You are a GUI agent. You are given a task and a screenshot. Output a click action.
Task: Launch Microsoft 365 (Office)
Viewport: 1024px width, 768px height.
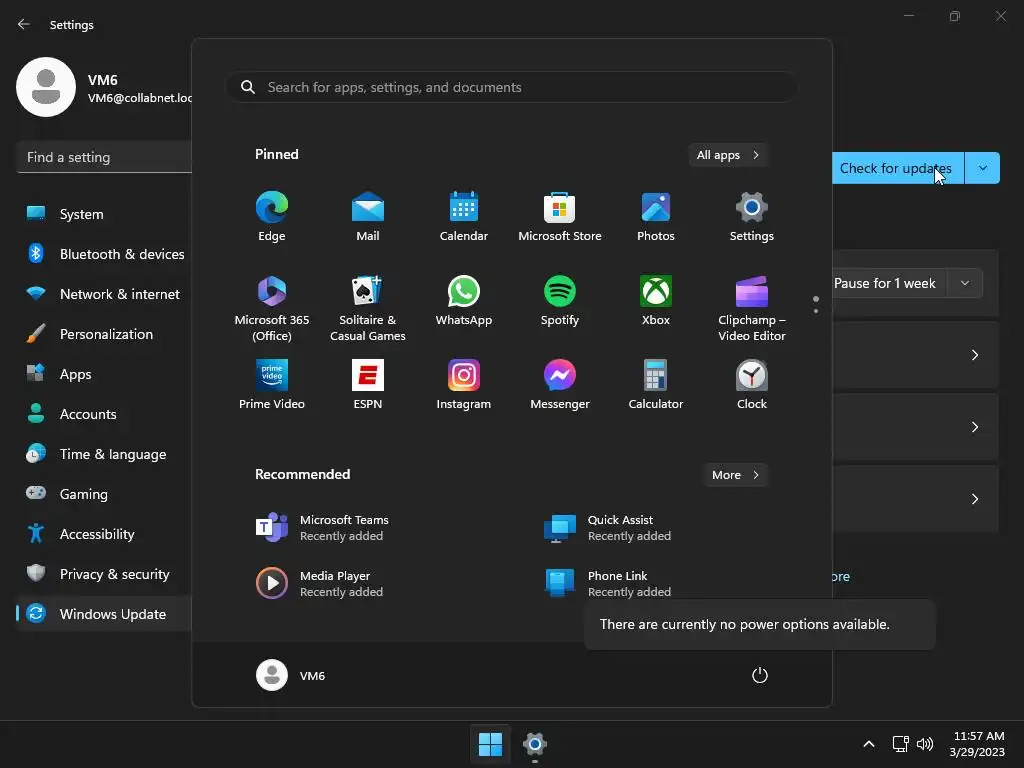tap(272, 308)
